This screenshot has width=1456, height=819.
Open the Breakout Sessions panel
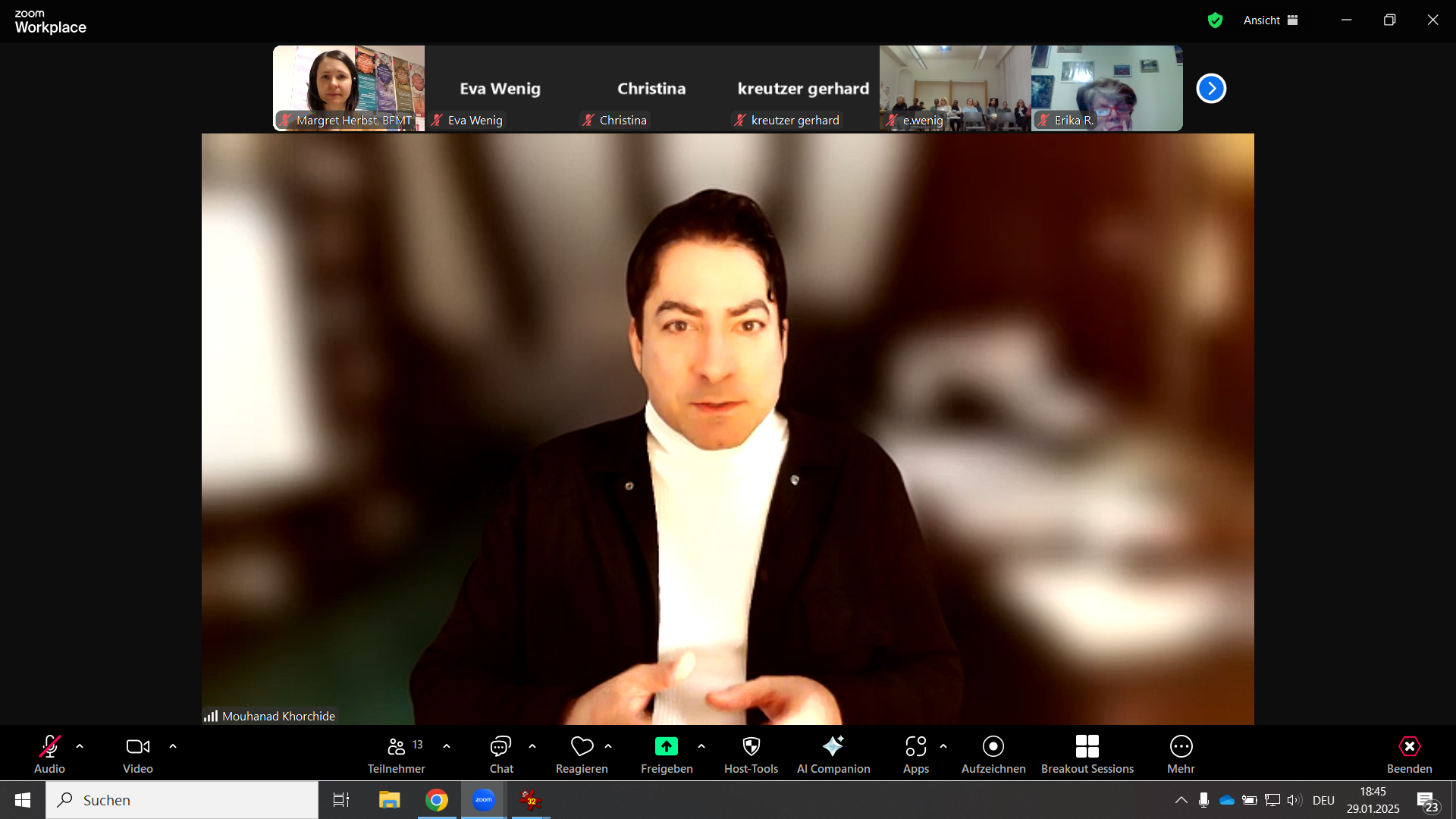(1087, 755)
